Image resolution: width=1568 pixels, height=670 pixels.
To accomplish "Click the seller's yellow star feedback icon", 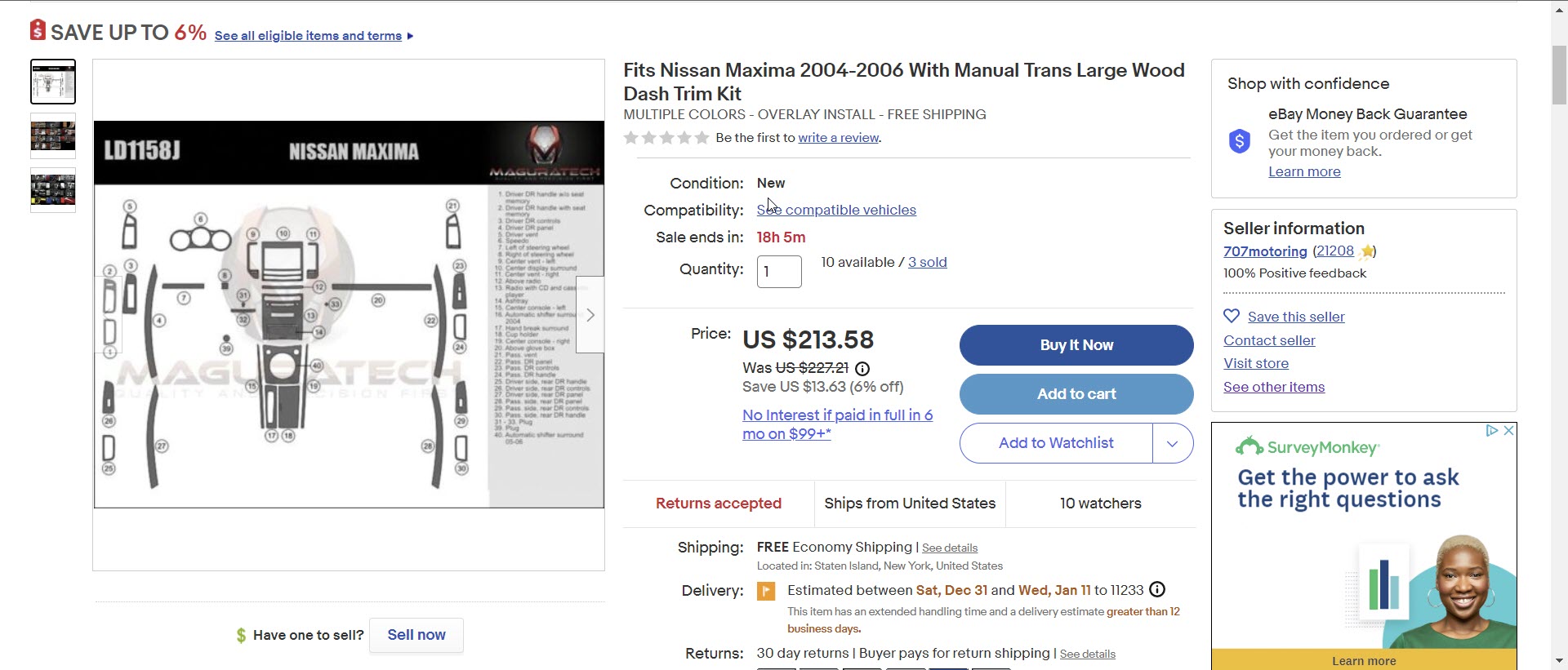I will pos(1367,251).
